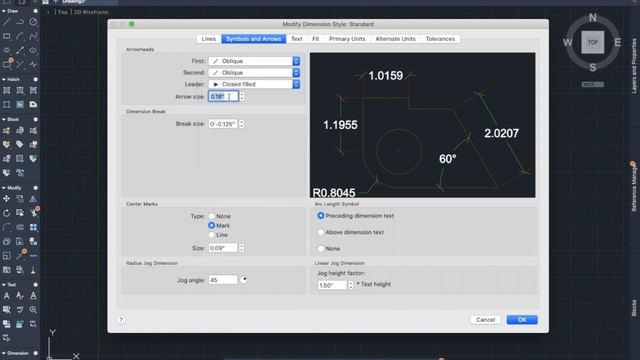This screenshot has width=640, height=360.
Task: Switch to the Symbols and Arrows tab
Action: (253, 39)
